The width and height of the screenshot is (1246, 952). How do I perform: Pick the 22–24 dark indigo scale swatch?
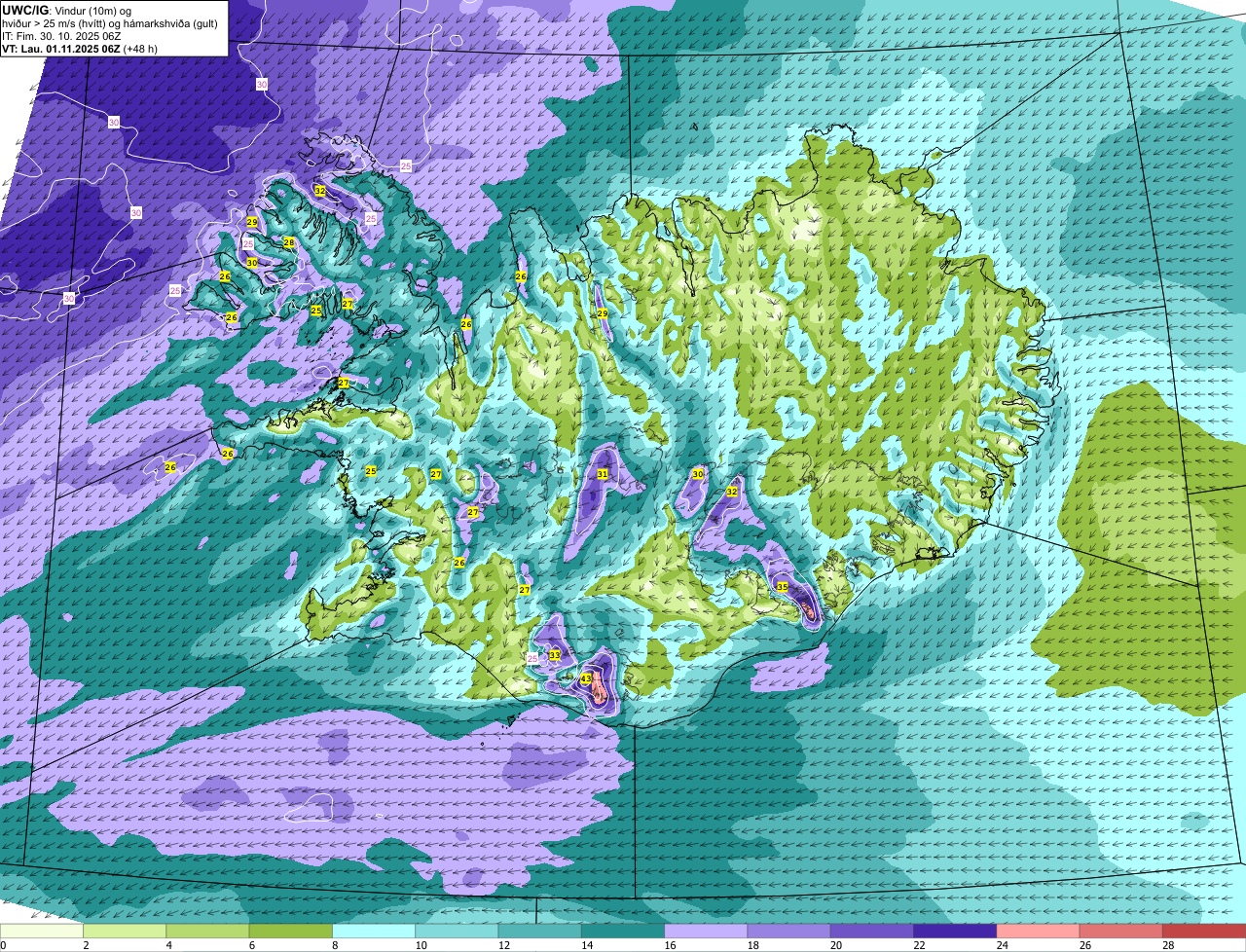[955, 931]
